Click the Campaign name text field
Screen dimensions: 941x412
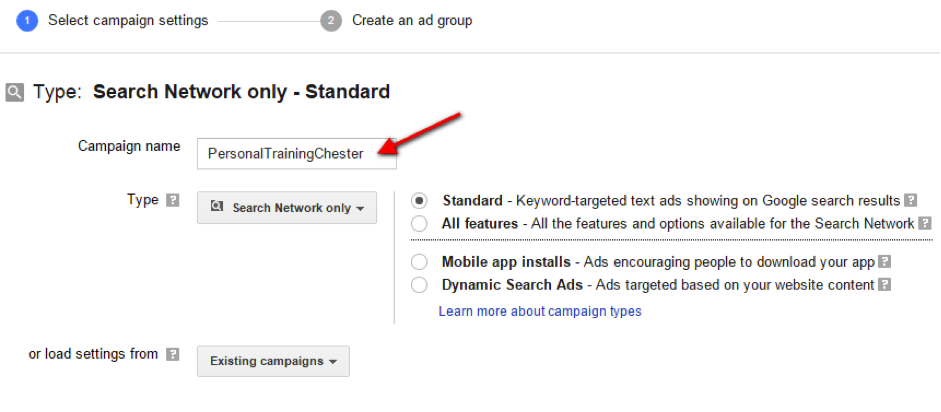[296, 153]
